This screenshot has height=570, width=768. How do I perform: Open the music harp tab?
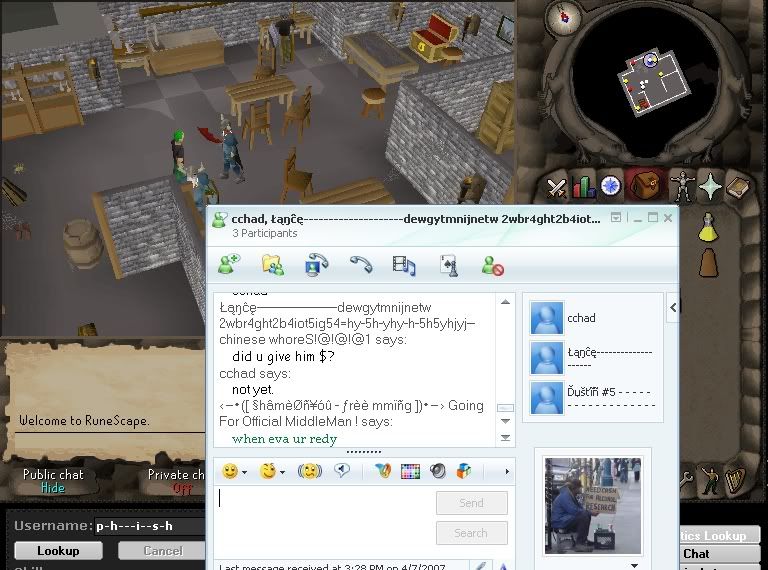tap(735, 481)
